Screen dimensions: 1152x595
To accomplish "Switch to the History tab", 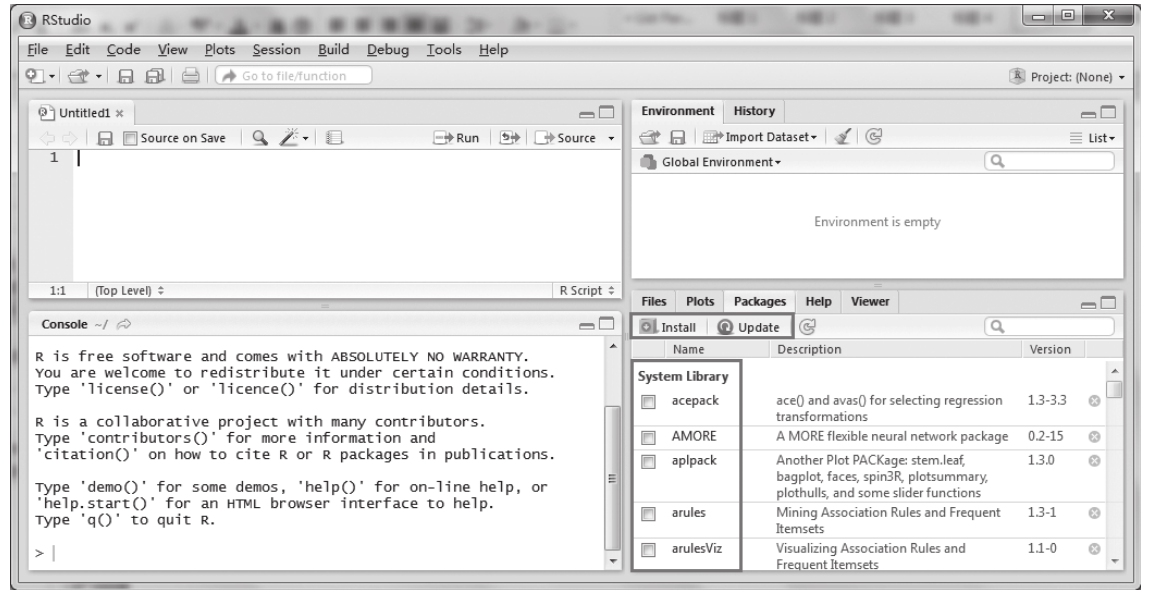I will click(x=754, y=111).
